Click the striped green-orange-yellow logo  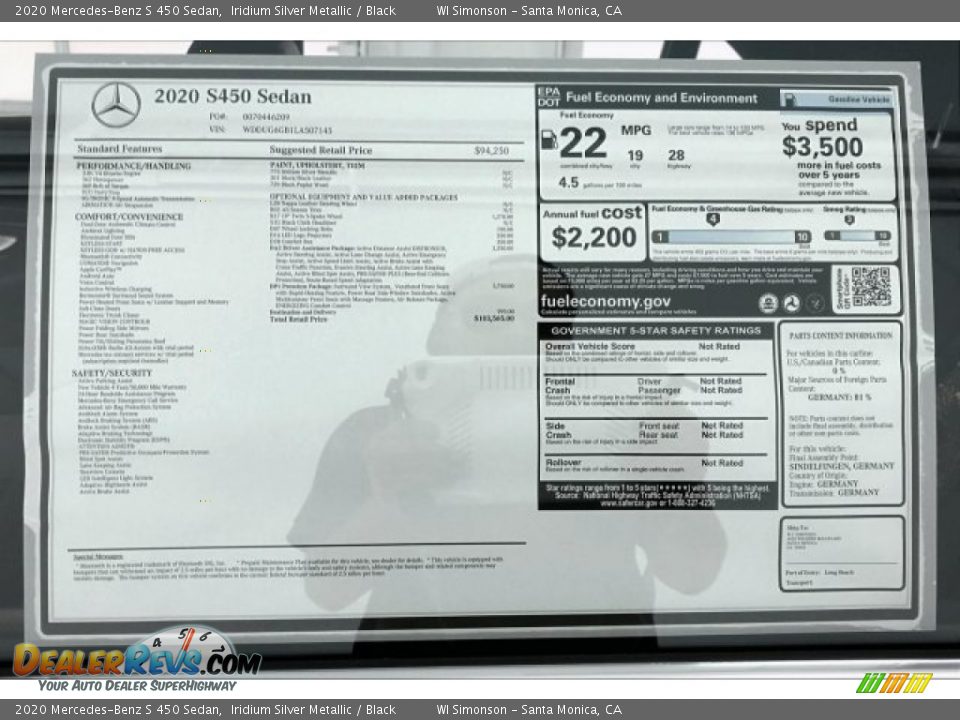click(x=894, y=682)
